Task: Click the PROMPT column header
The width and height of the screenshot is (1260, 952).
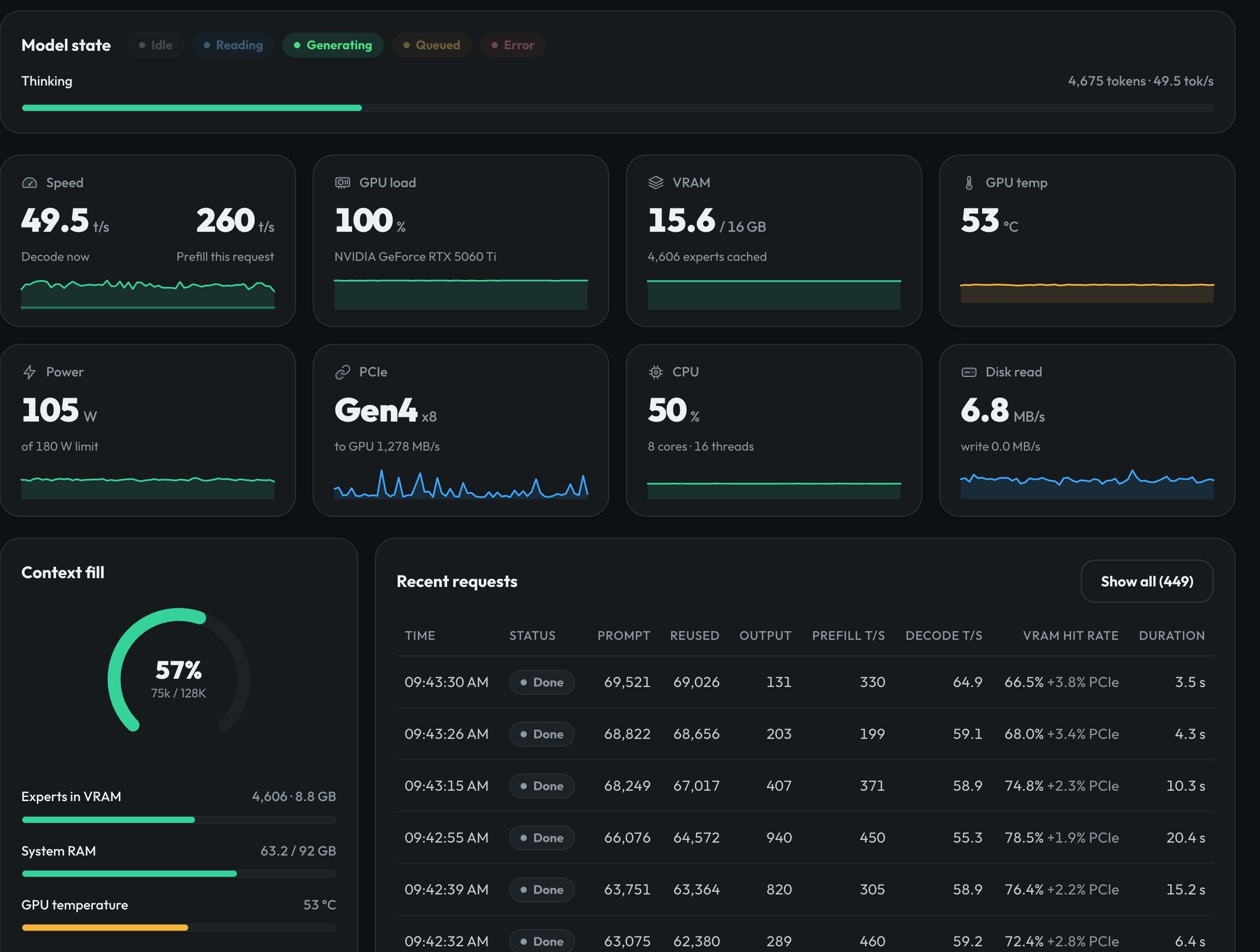Action: [624, 635]
